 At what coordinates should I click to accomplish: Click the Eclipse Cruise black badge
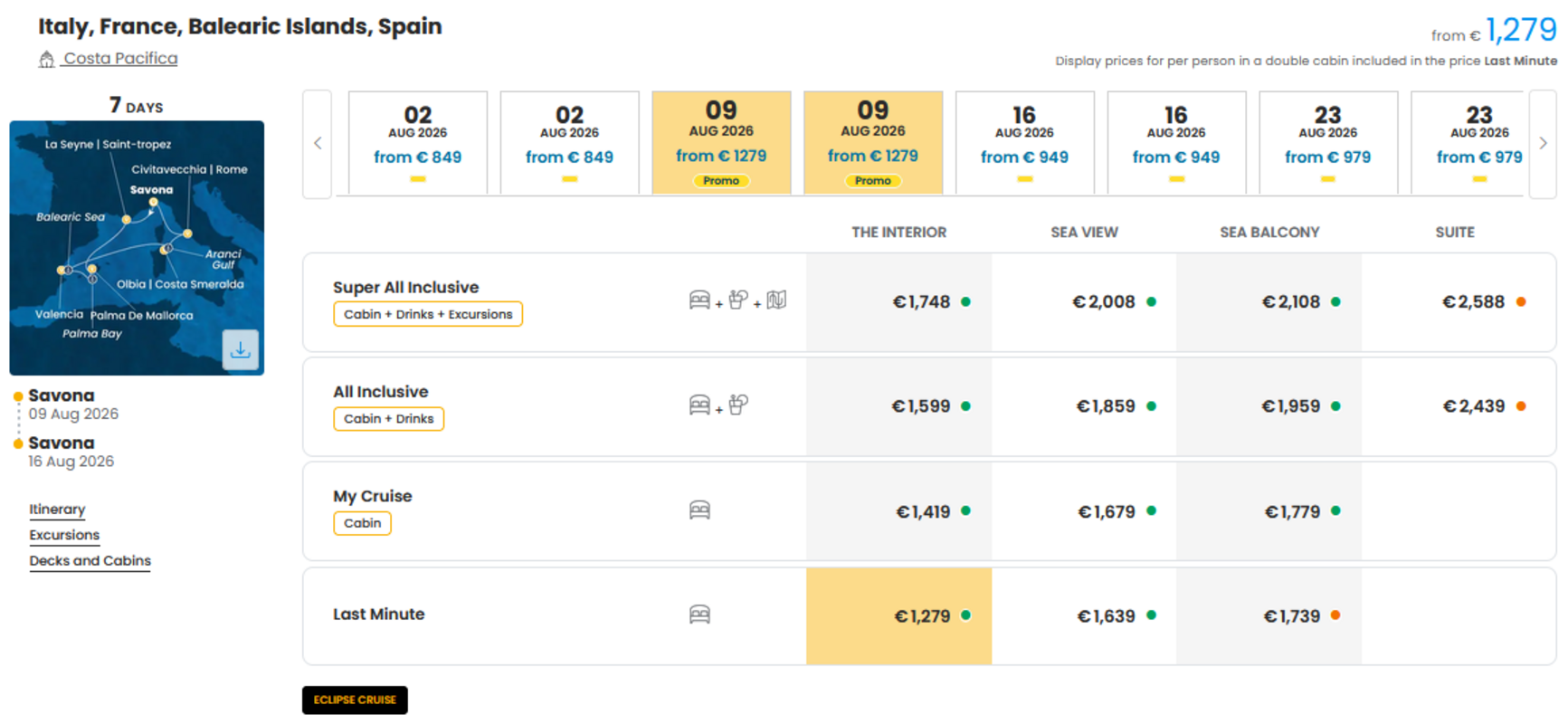click(355, 700)
